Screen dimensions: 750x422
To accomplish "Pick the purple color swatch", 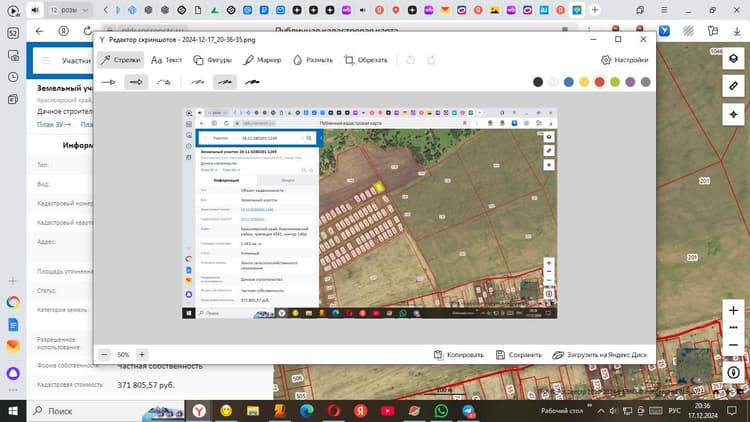I will [x=630, y=82].
